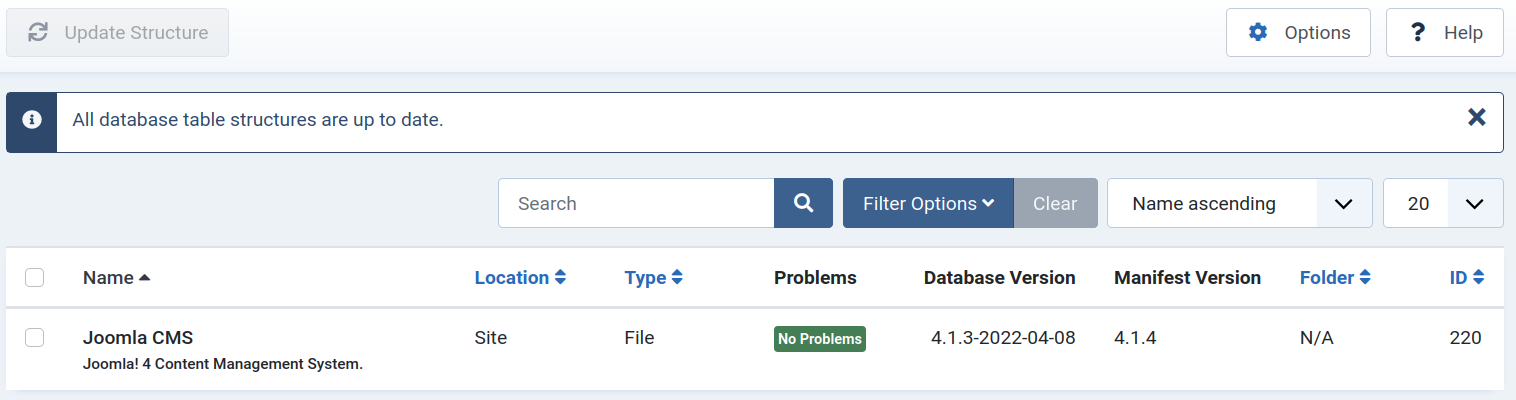This screenshot has height=400, width=1516.
Task: Sort by Location column arrows
Action: tap(561, 278)
